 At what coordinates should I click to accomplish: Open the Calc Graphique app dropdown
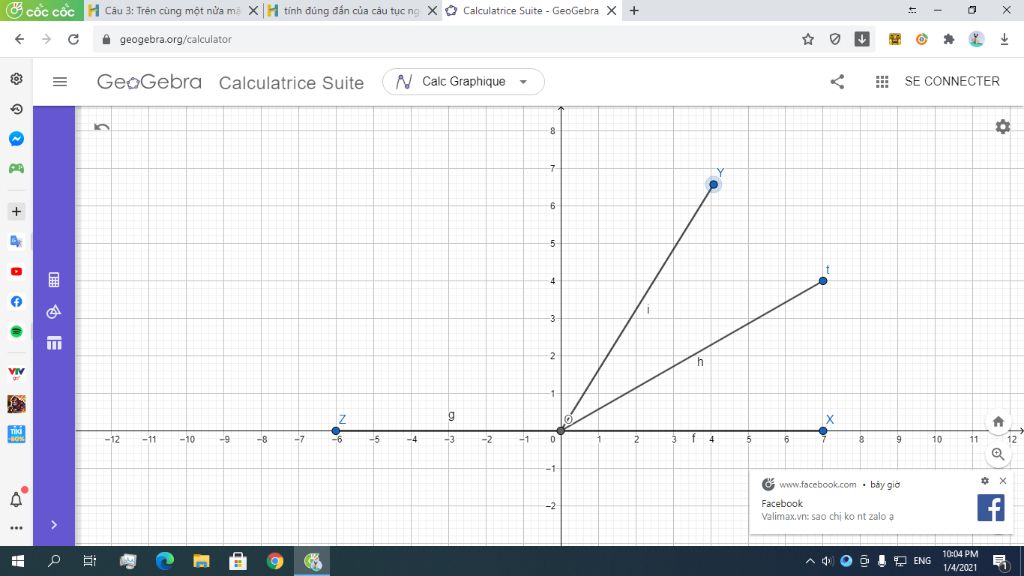tap(463, 82)
